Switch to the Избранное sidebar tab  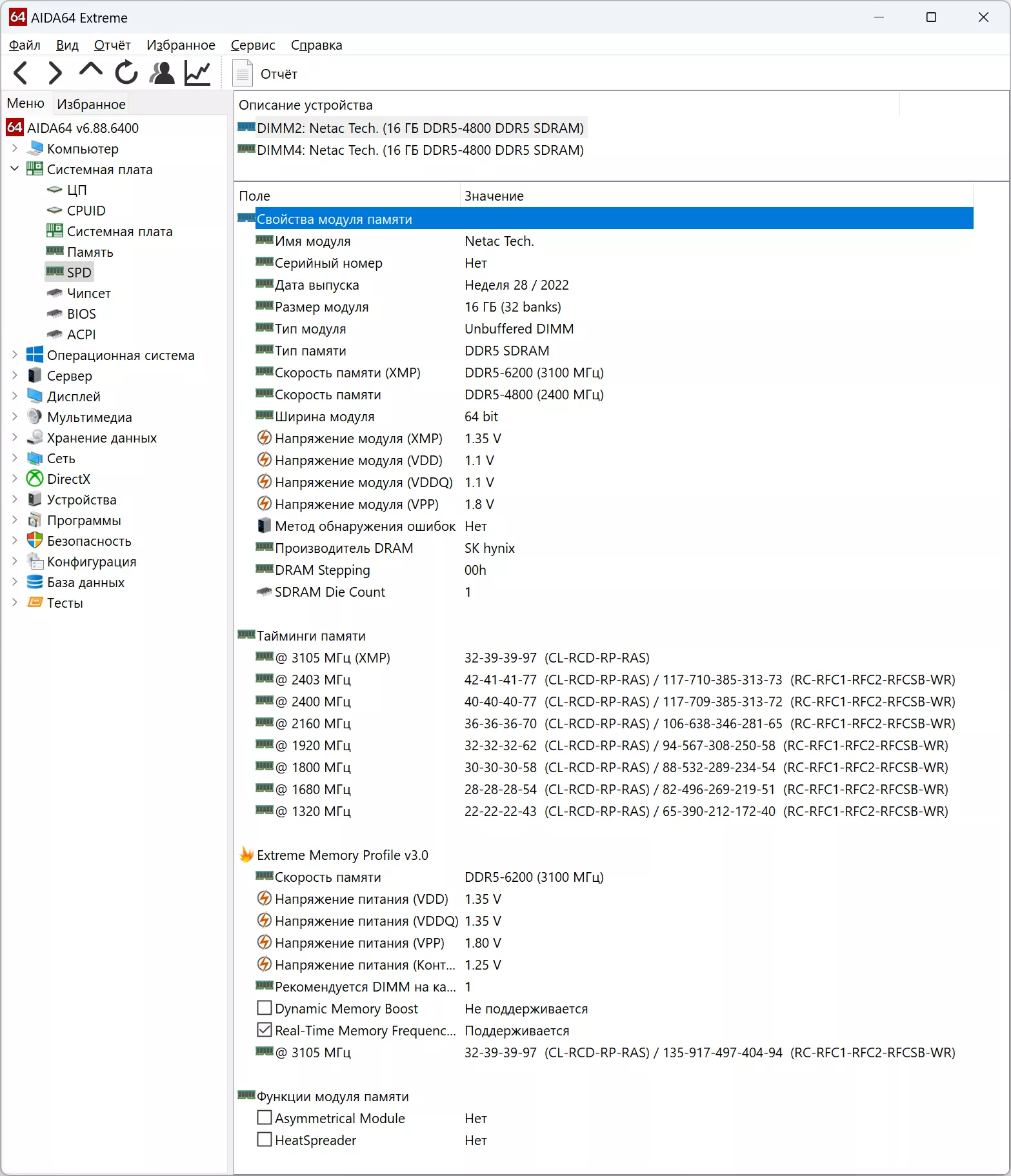pyautogui.click(x=91, y=104)
